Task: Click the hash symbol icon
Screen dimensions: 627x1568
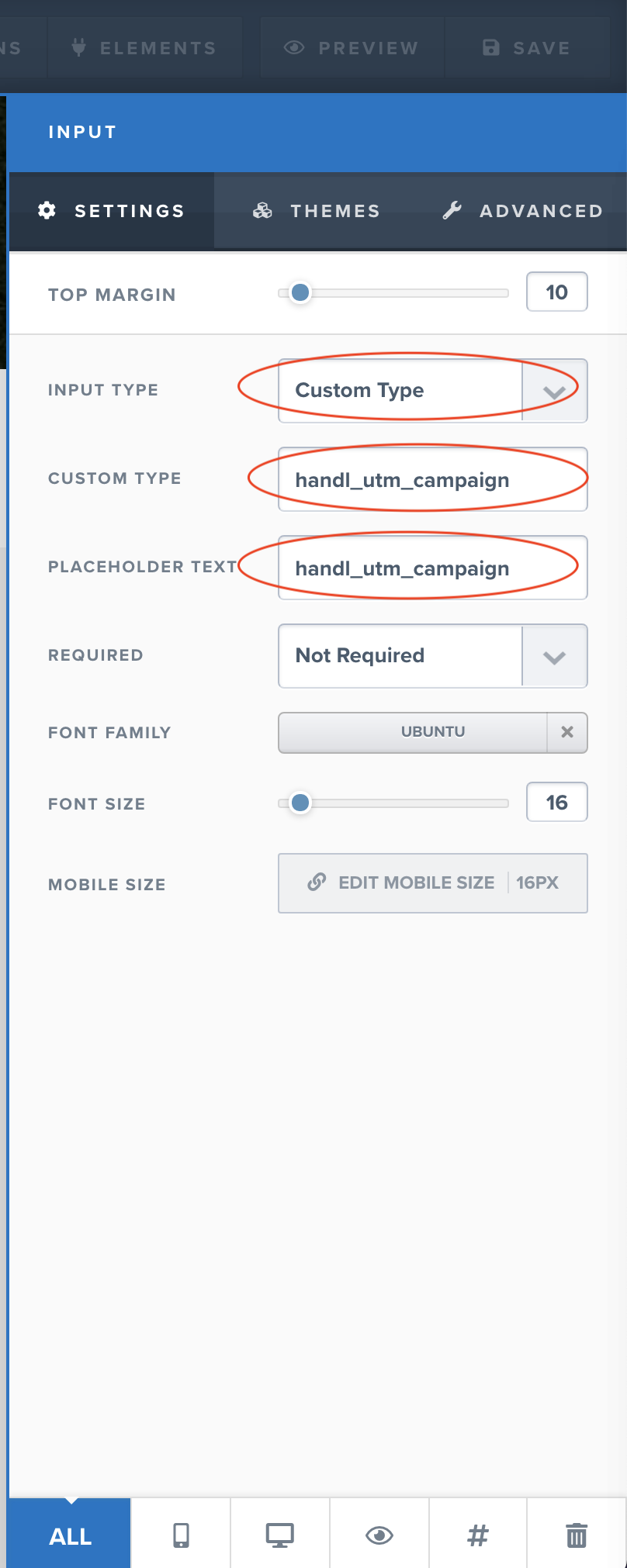Action: 478,1535
